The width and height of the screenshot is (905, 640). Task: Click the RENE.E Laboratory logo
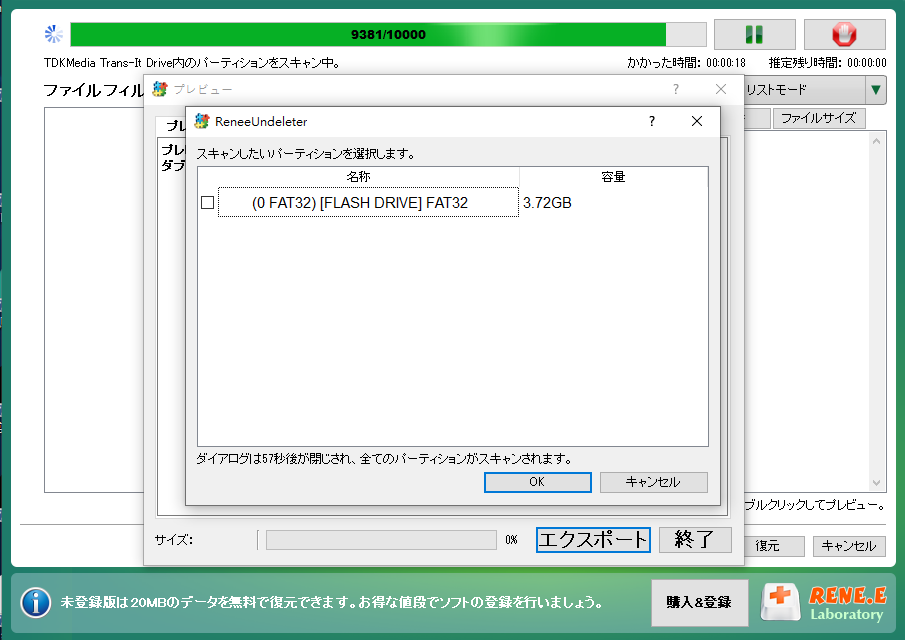824,602
